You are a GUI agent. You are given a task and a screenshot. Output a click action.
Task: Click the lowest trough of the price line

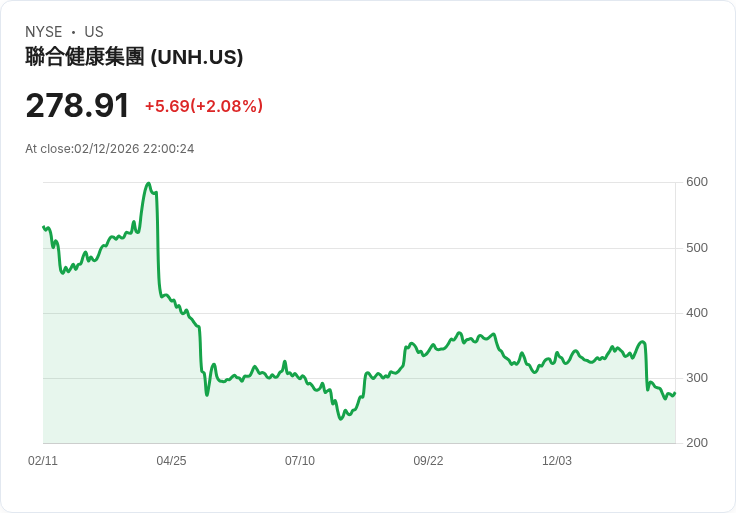341,418
